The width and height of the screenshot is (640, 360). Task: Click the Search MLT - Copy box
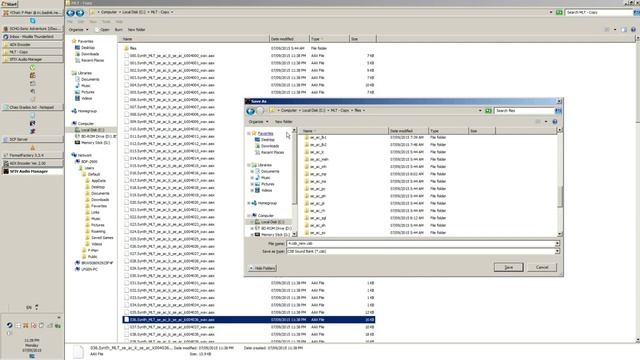tap(599, 13)
